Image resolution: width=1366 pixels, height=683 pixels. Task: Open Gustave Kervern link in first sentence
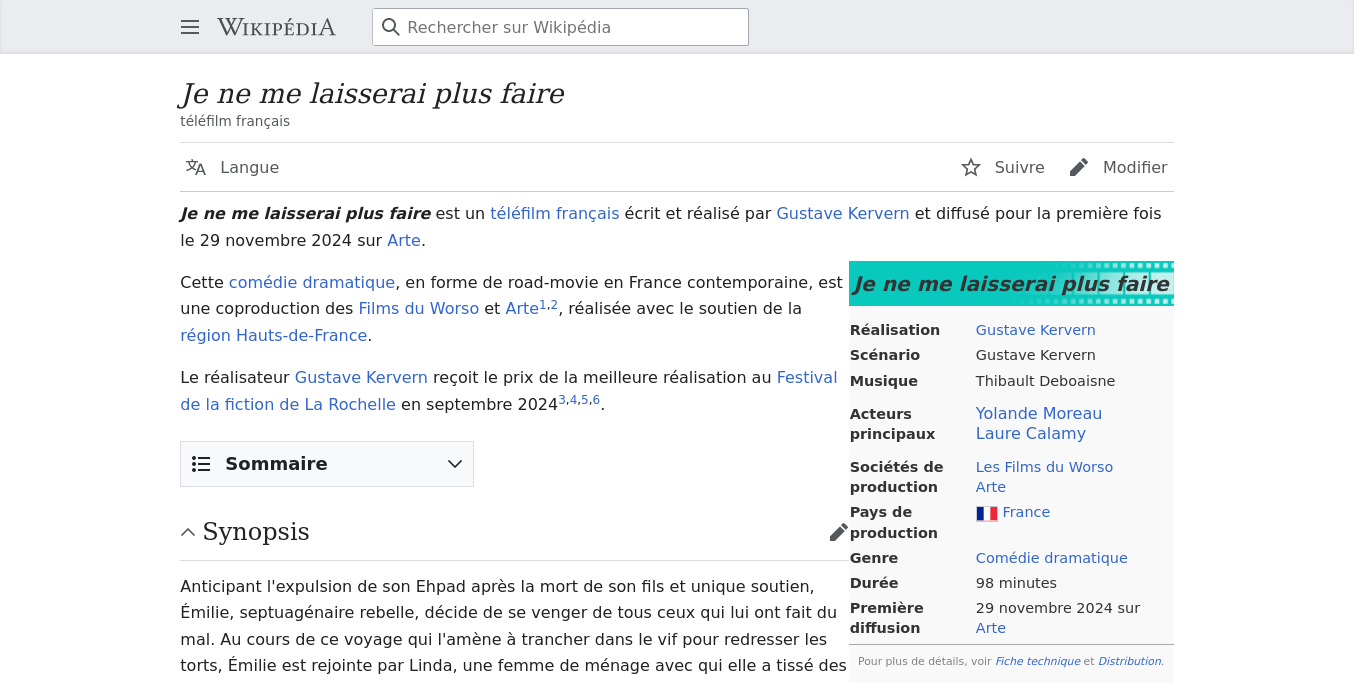(843, 213)
